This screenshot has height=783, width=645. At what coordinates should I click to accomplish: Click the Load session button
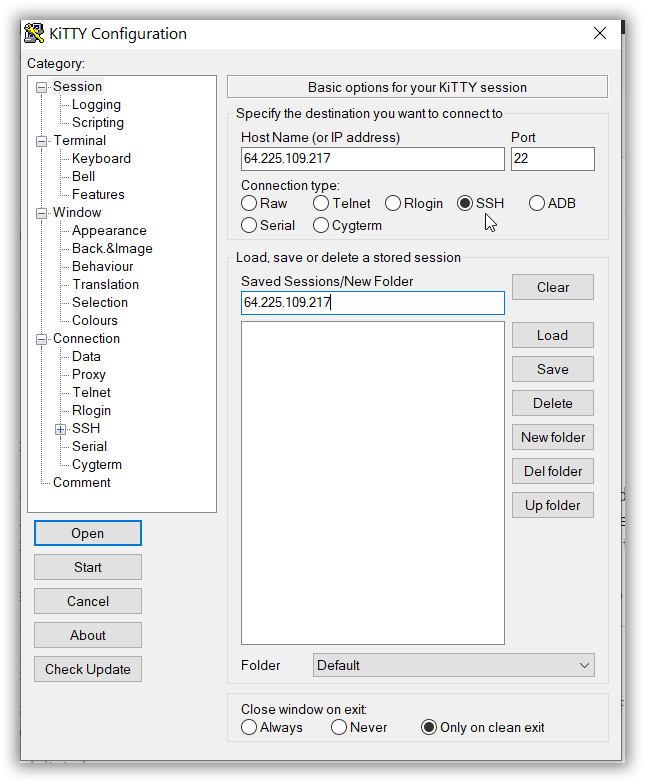point(553,335)
